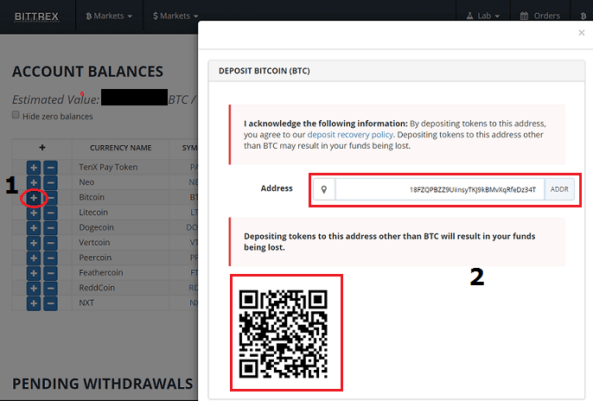Screen dimensions: 593x401
Task: Close the Deposit Bitcoin dialog
Action: [582, 33]
